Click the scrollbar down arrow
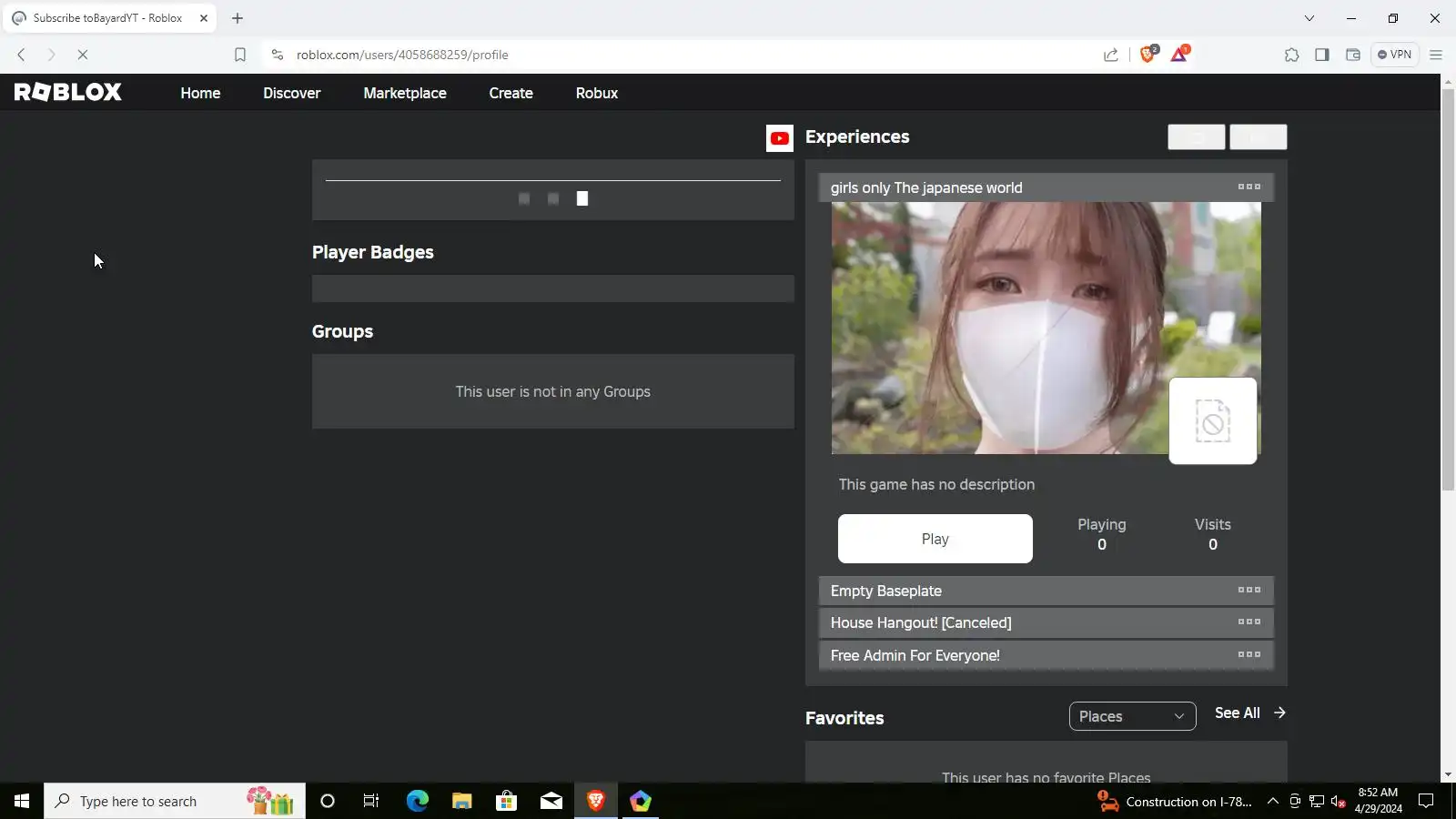Image resolution: width=1456 pixels, height=819 pixels. (x=1448, y=775)
